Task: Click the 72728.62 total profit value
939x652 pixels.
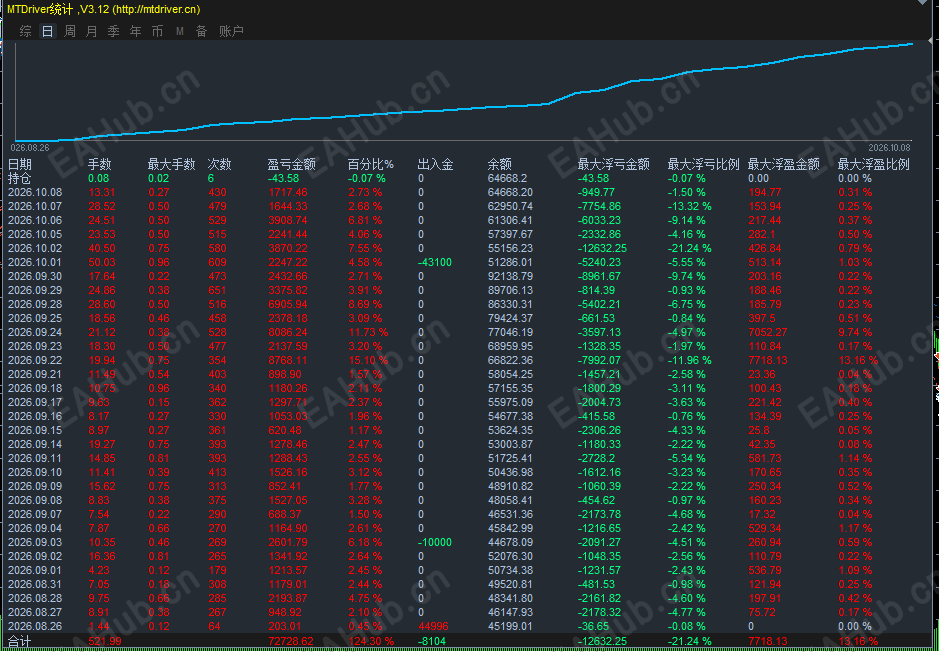Action: 290,642
